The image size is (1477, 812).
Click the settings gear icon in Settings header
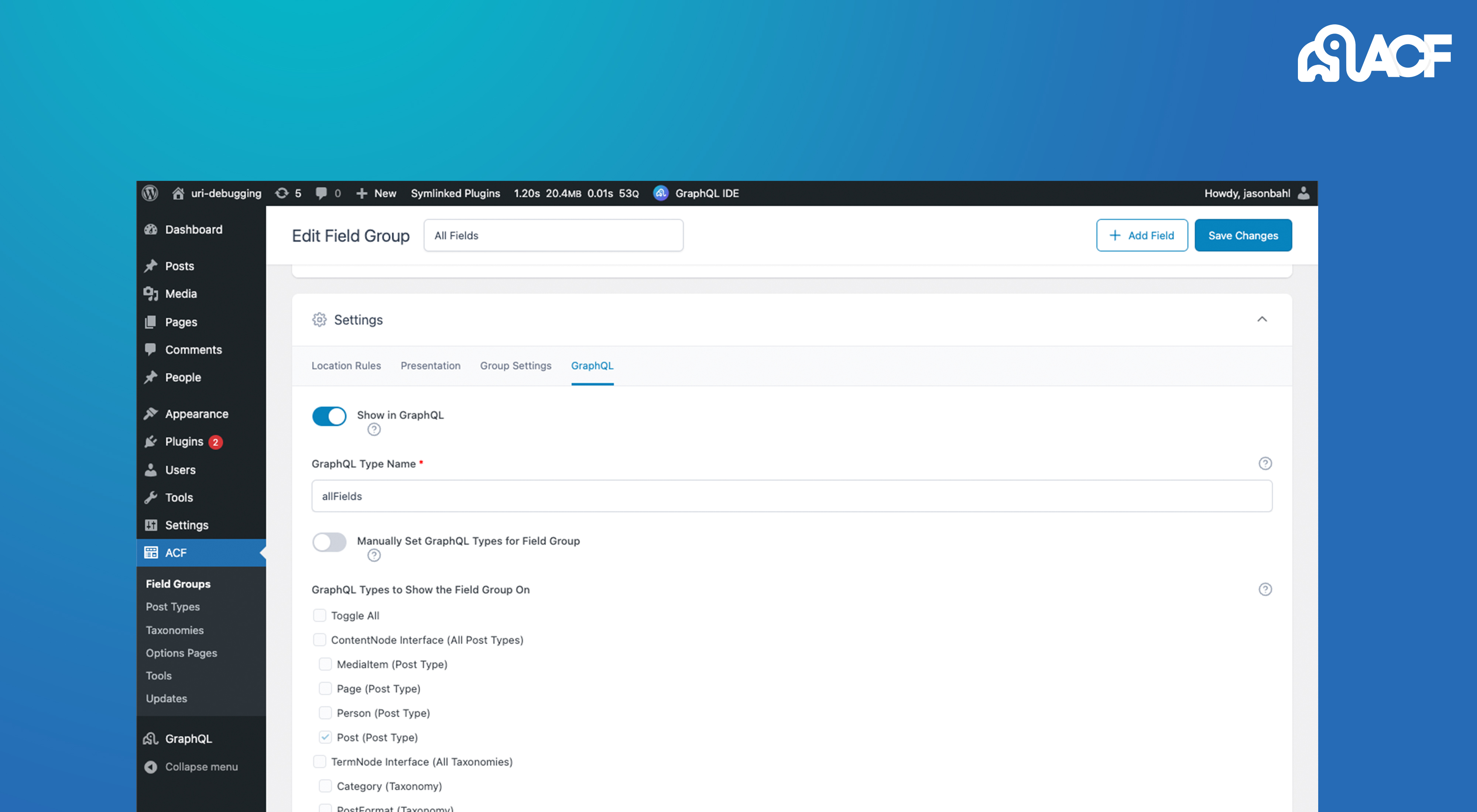click(320, 319)
